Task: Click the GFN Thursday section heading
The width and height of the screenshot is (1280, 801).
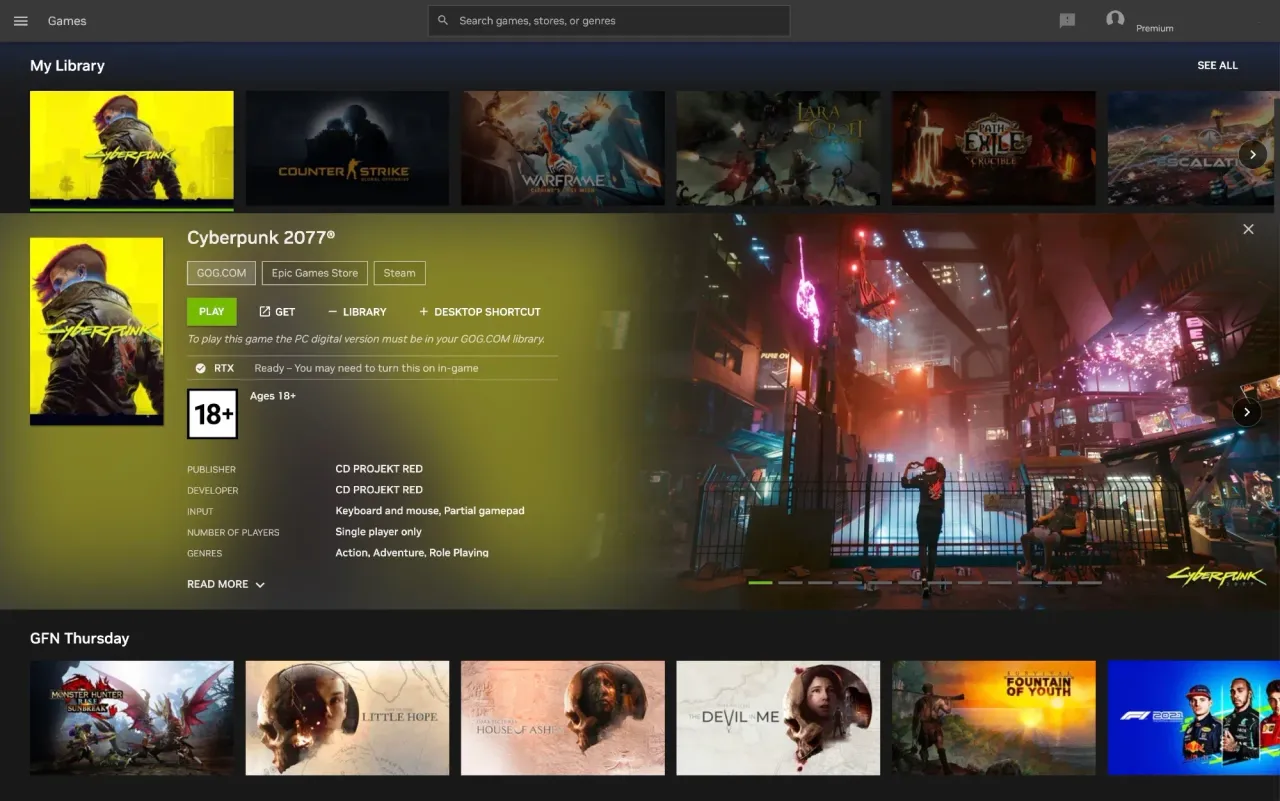Action: click(80, 638)
